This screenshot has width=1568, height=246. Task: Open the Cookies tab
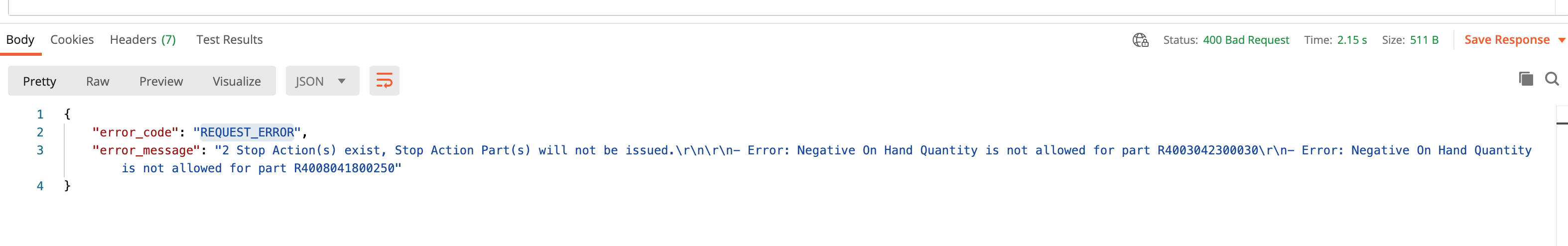[x=72, y=39]
